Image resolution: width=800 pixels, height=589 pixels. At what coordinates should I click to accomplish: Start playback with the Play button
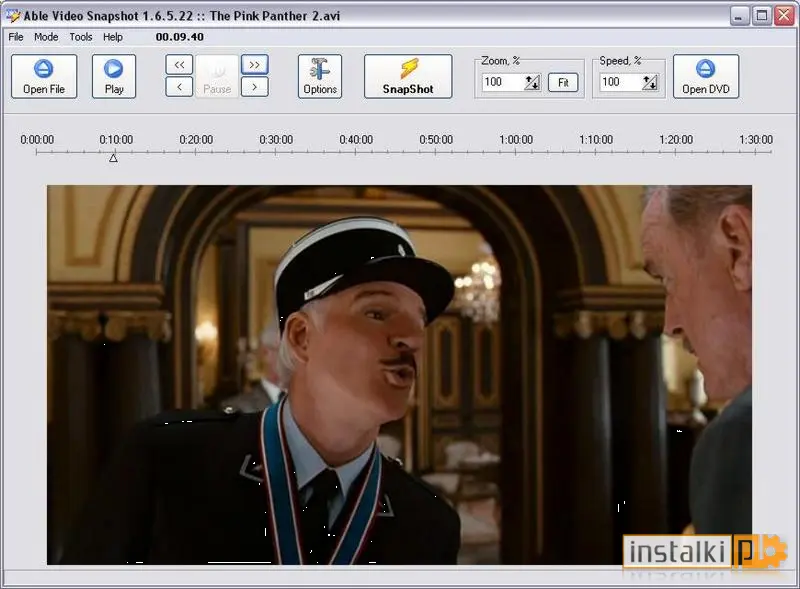114,76
